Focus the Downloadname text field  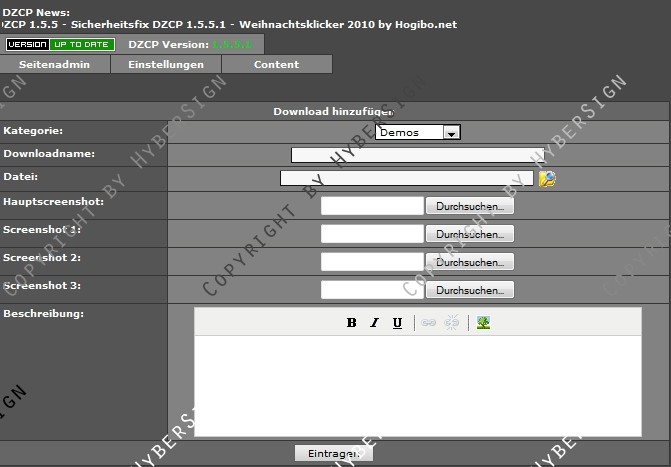click(410, 155)
